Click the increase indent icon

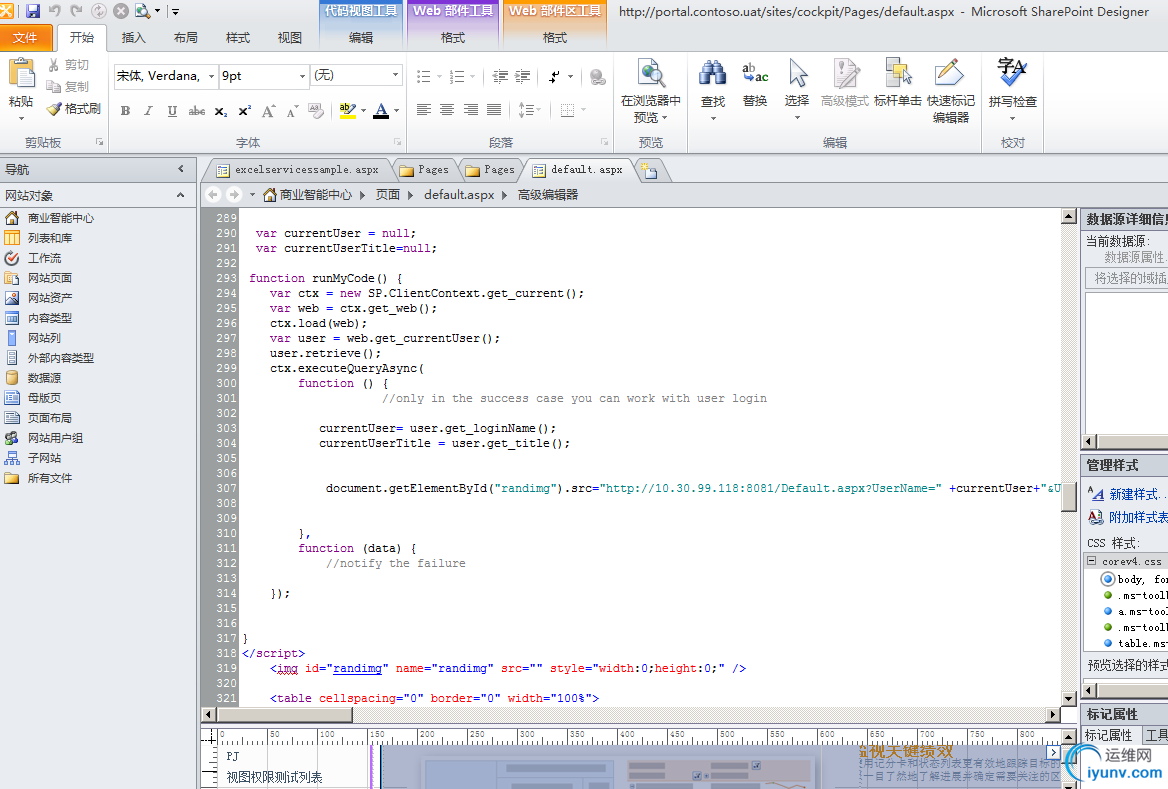coord(523,76)
